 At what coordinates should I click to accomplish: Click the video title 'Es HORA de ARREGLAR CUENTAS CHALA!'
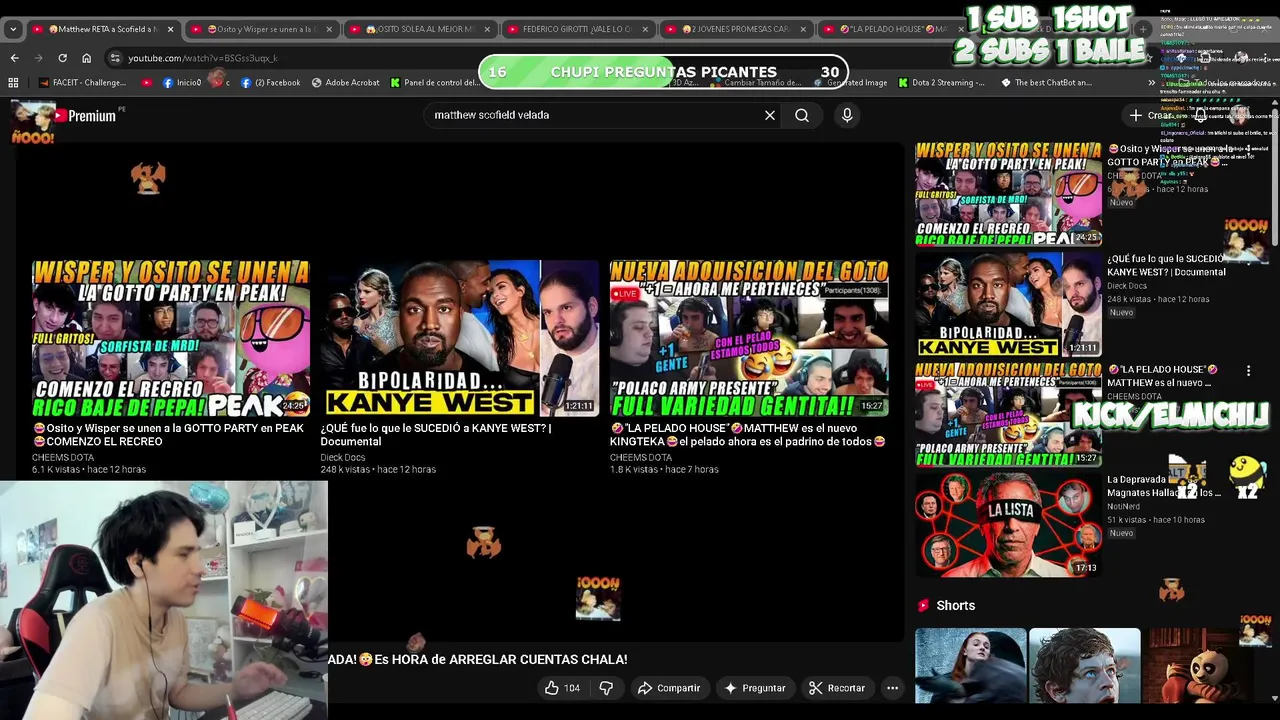(478, 660)
